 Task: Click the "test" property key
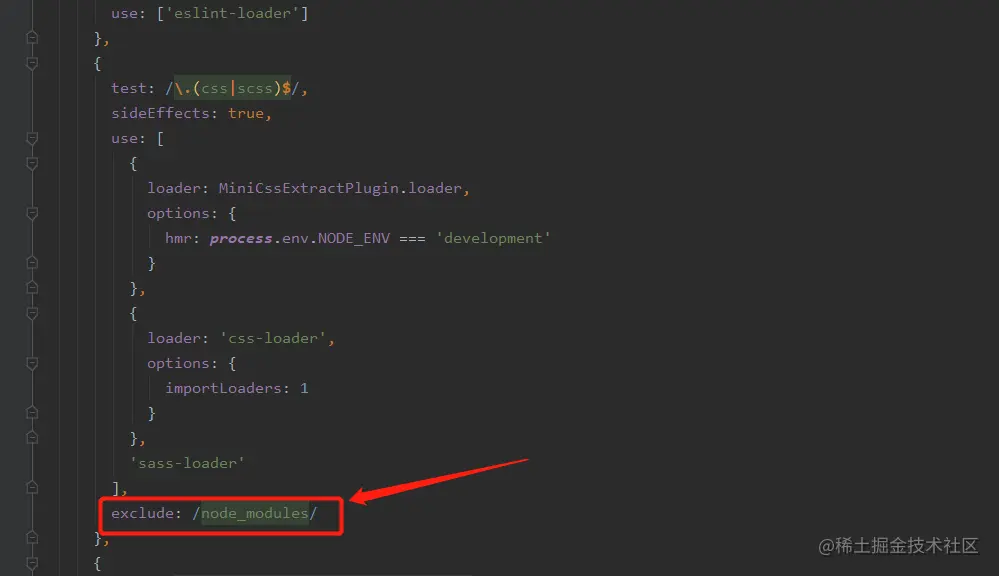click(129, 88)
